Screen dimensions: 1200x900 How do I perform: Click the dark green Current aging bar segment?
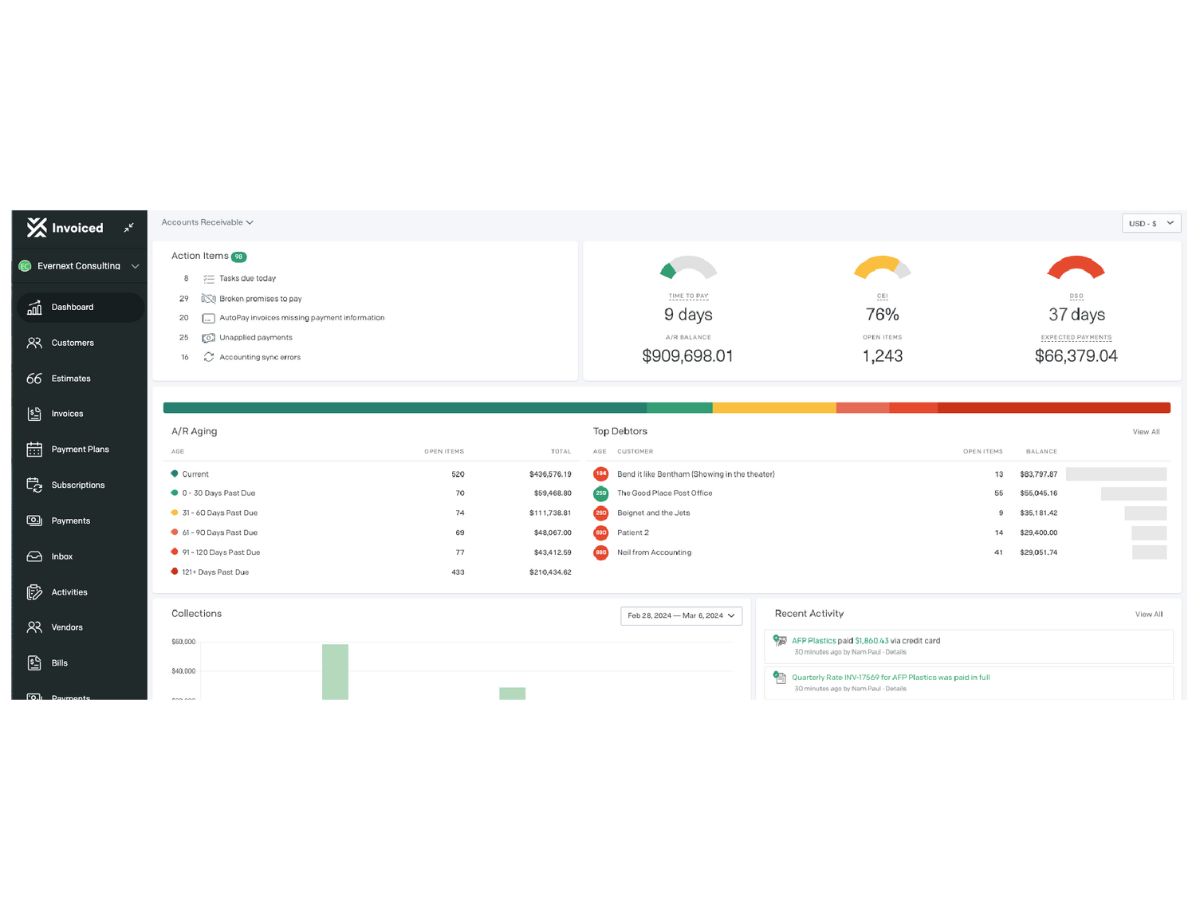405,408
